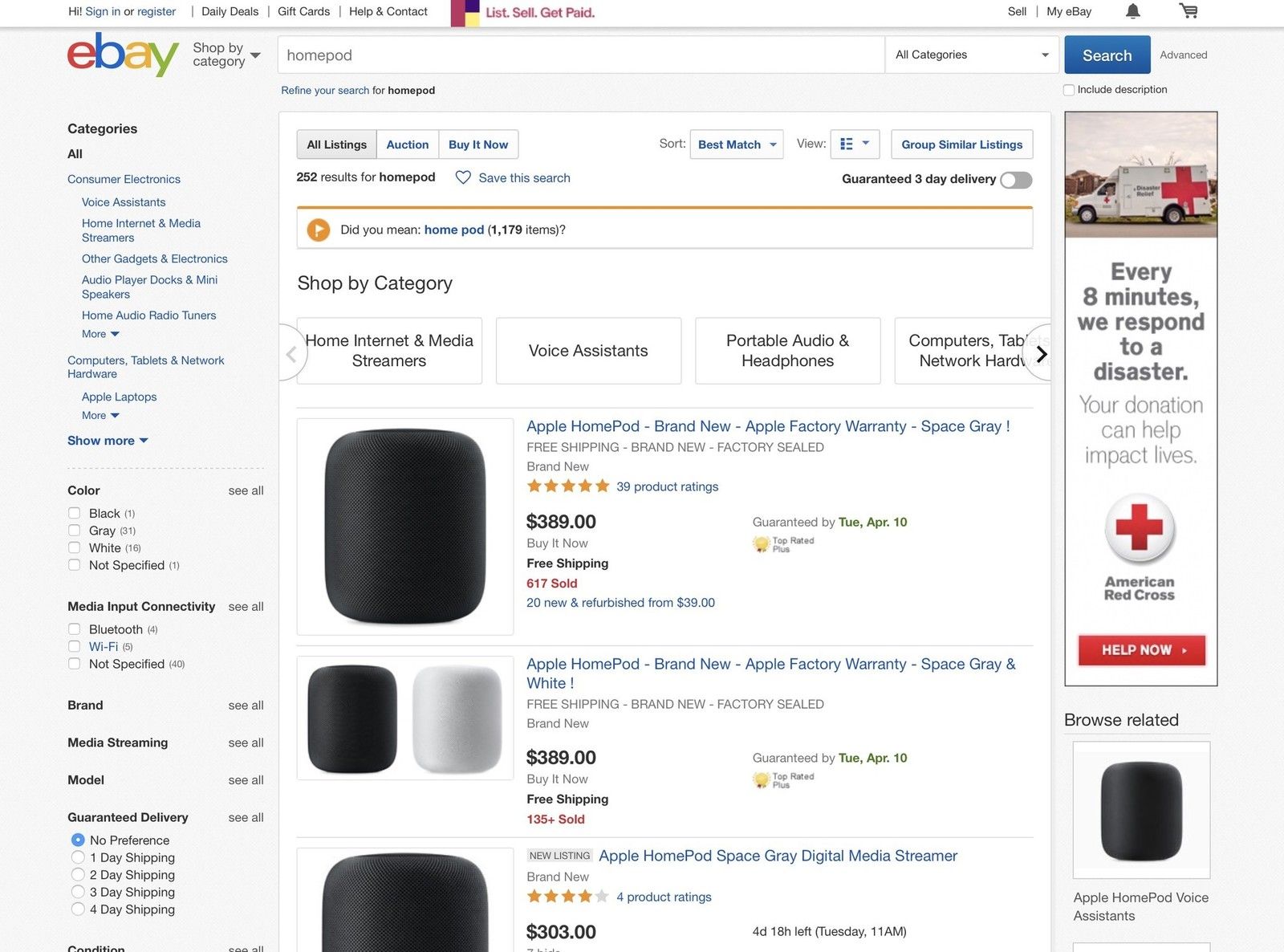
Task: Click the heart icon to save this search
Action: pyautogui.click(x=463, y=177)
